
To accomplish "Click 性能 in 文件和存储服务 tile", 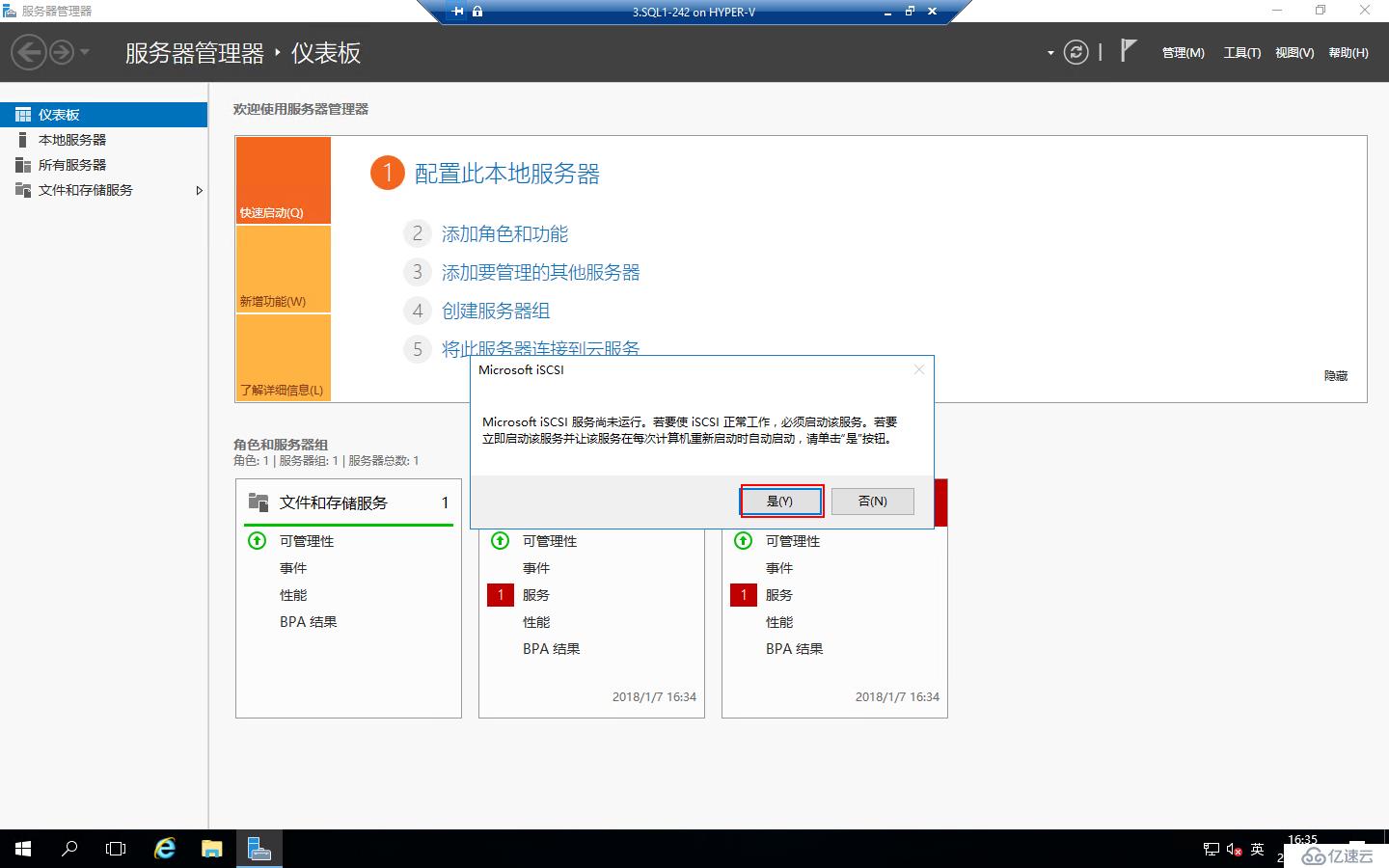I will [293, 595].
